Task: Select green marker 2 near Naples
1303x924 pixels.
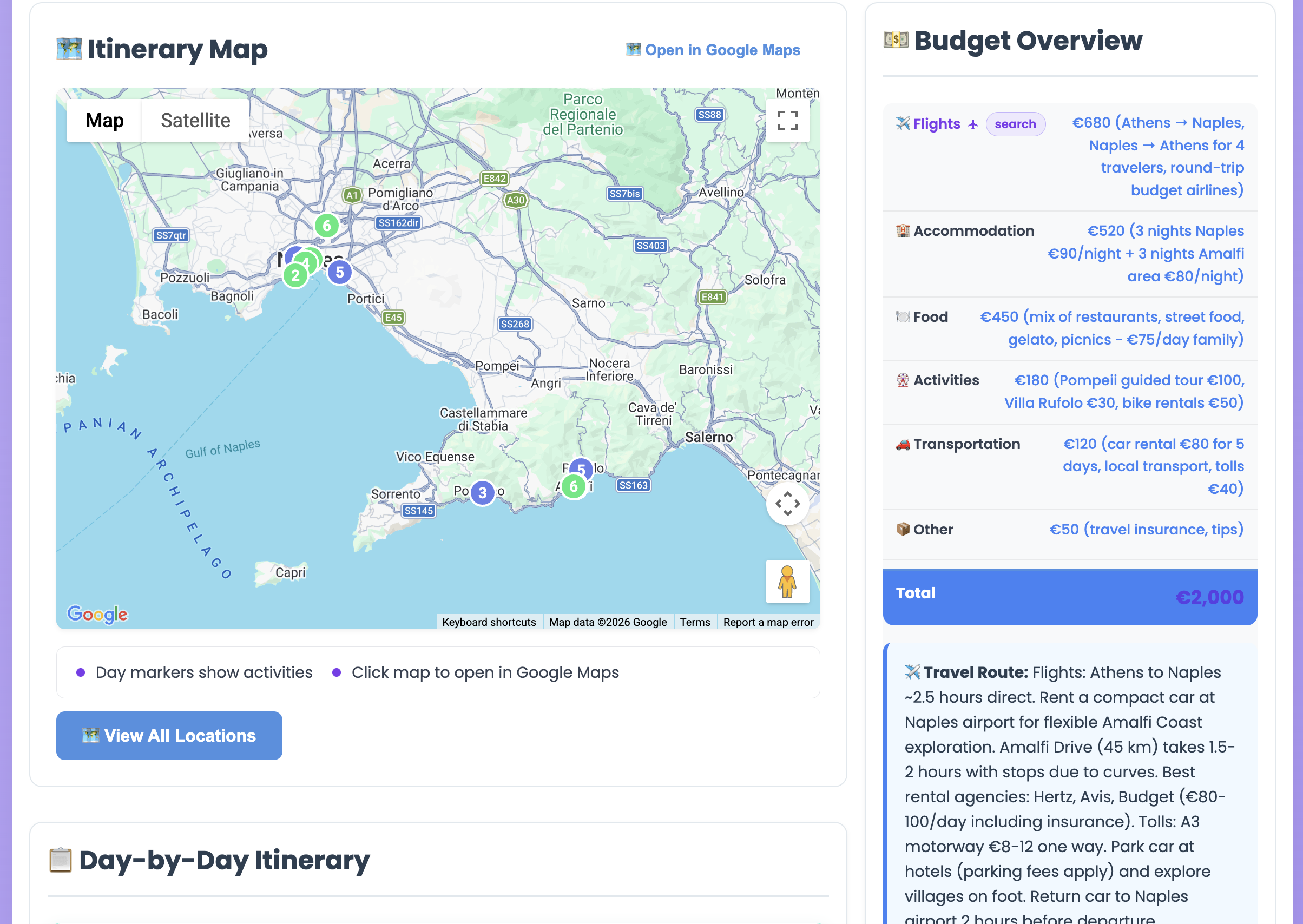Action: coord(295,275)
